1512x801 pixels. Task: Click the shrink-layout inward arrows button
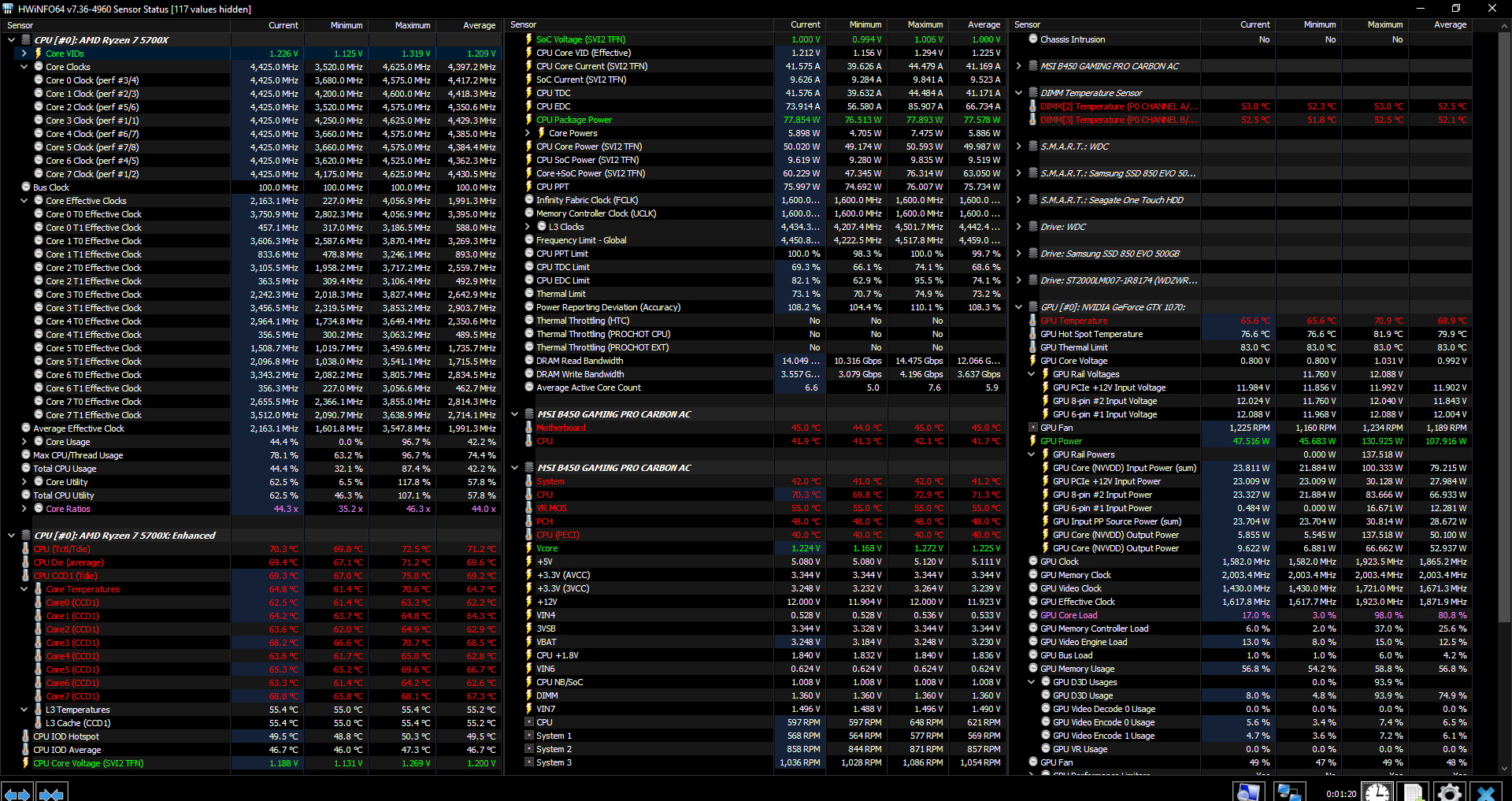(51, 792)
